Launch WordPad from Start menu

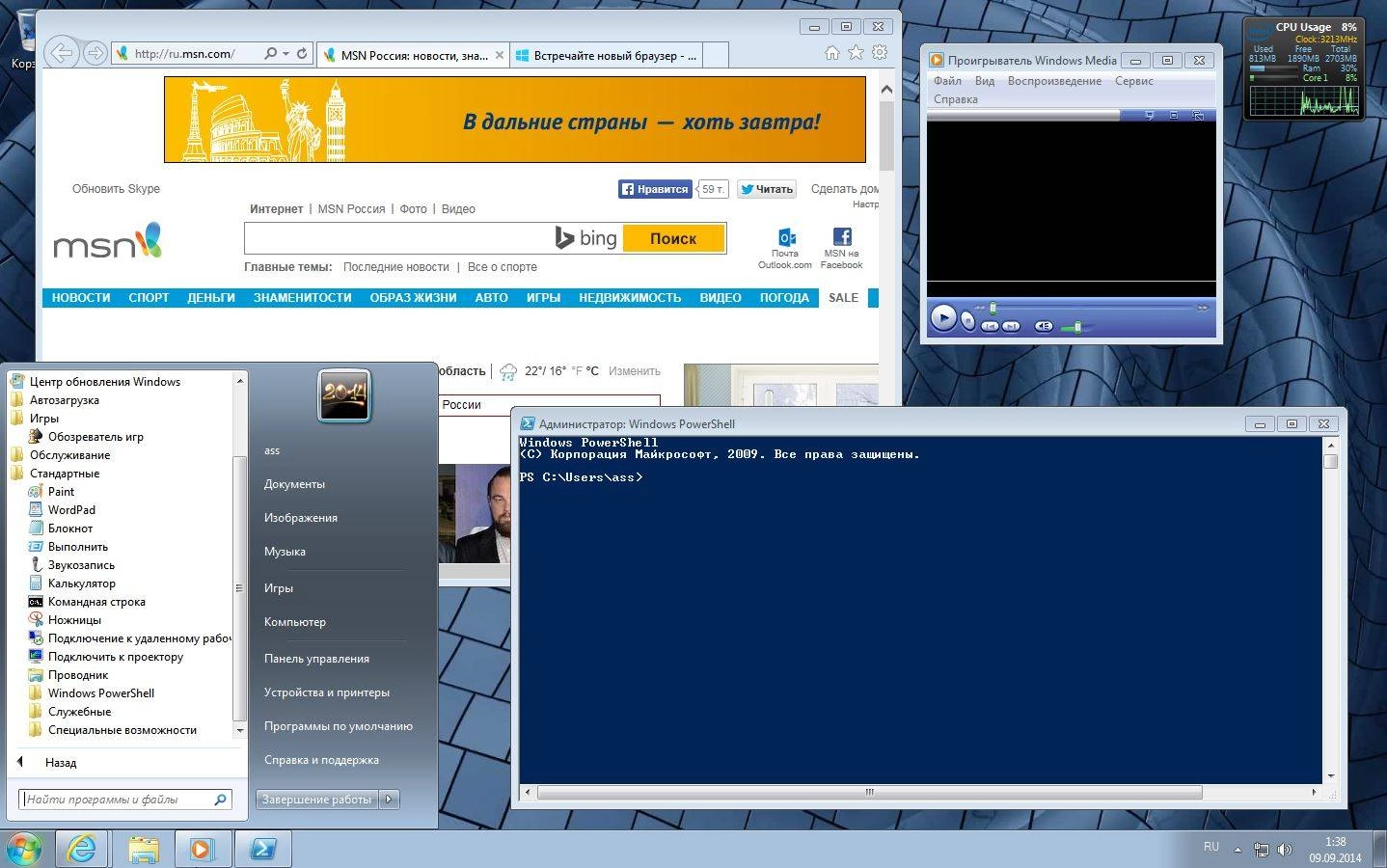click(71, 510)
